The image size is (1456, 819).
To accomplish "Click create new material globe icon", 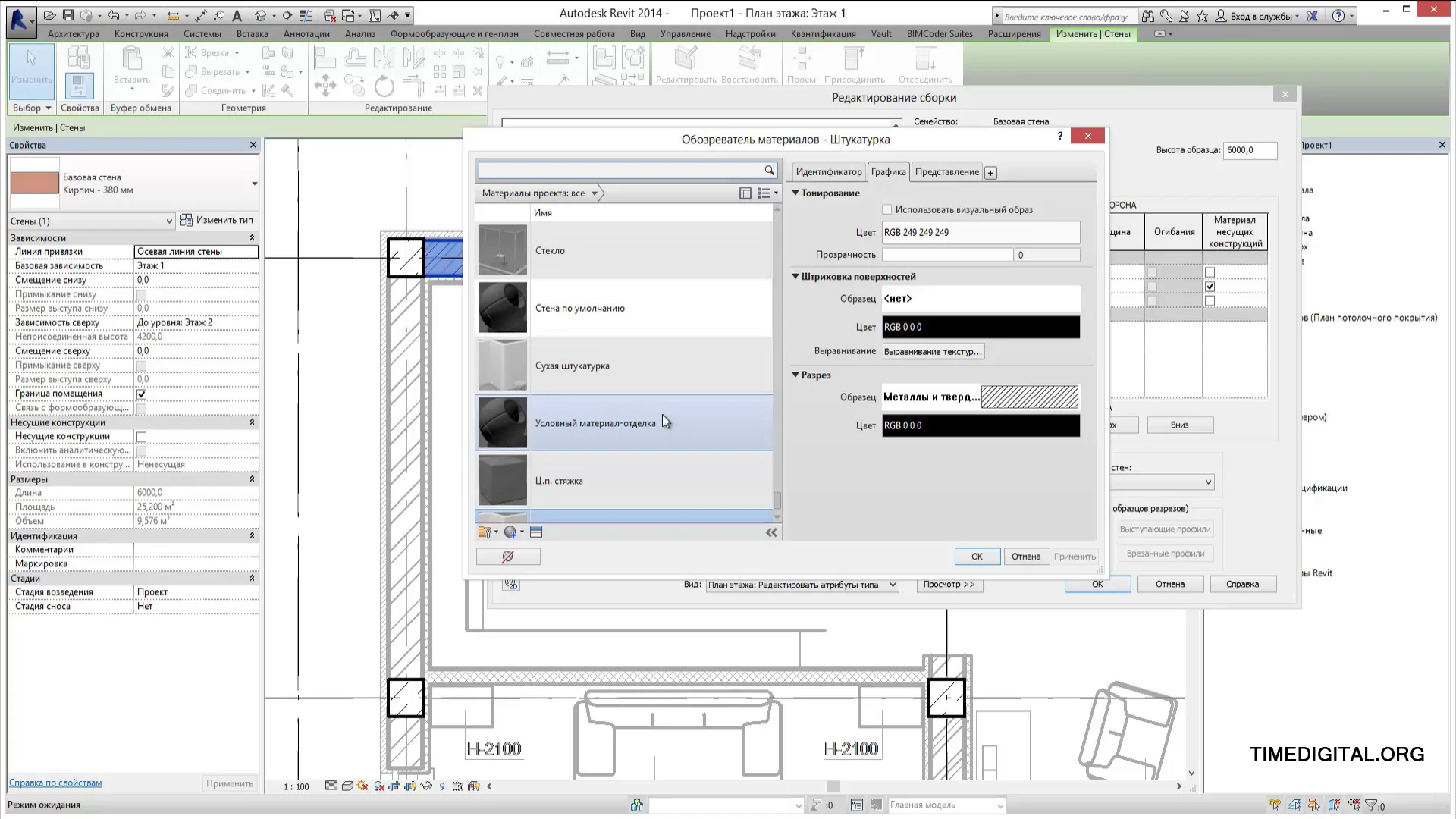I will [512, 532].
